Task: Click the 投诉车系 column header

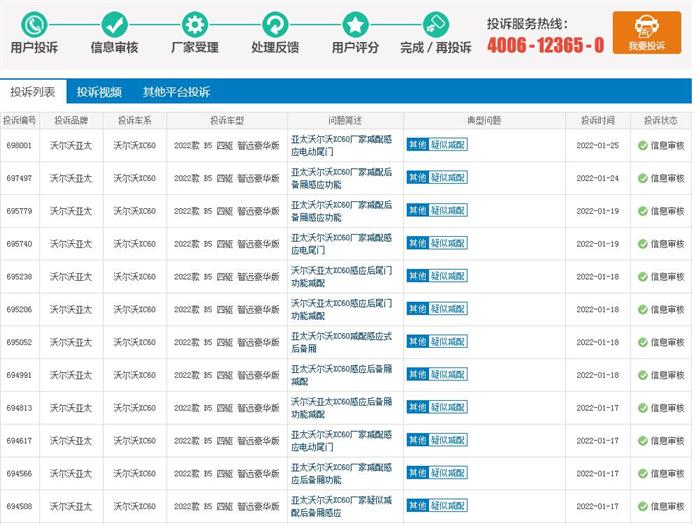Action: click(x=134, y=121)
